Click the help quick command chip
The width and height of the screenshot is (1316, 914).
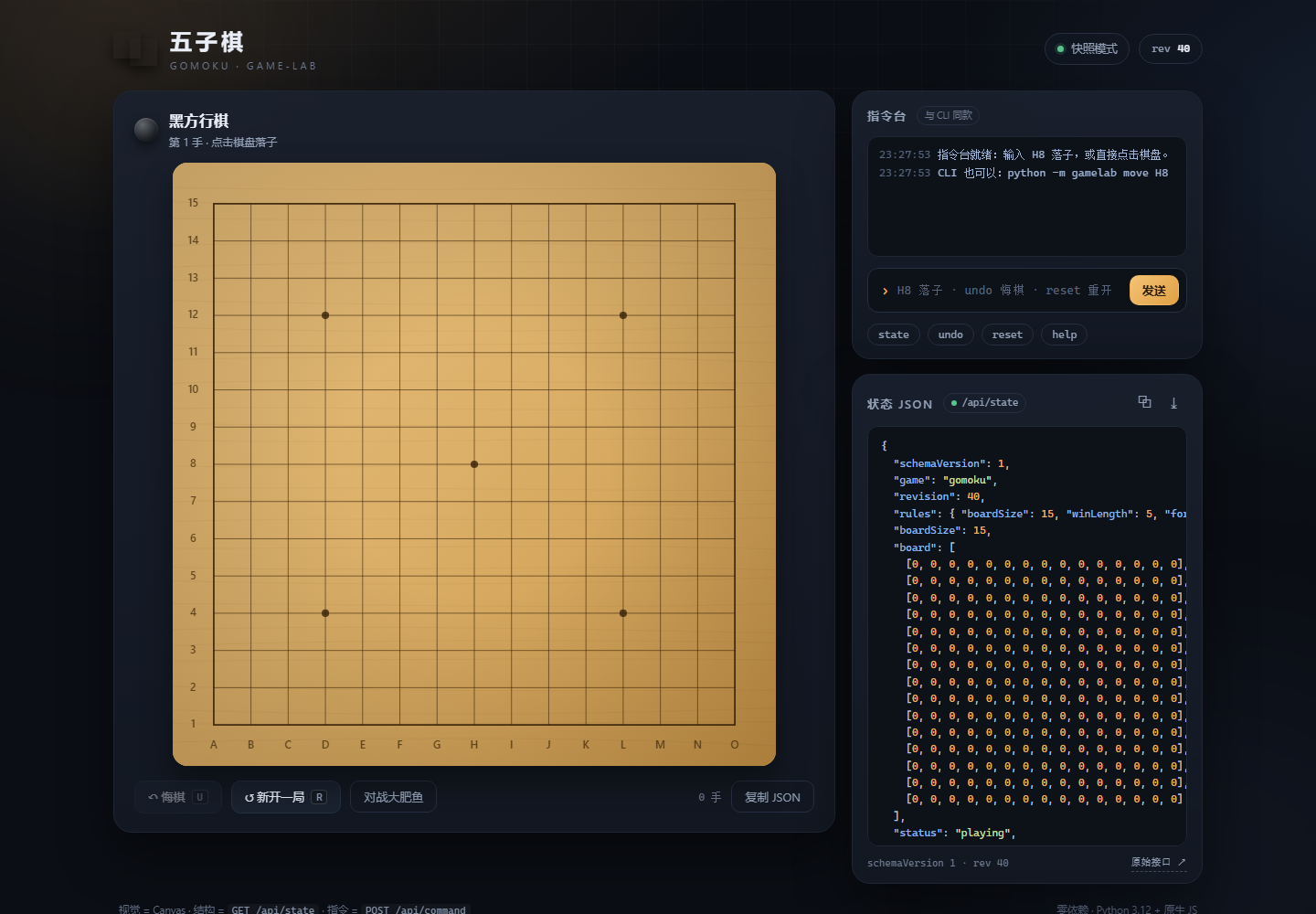1064,335
